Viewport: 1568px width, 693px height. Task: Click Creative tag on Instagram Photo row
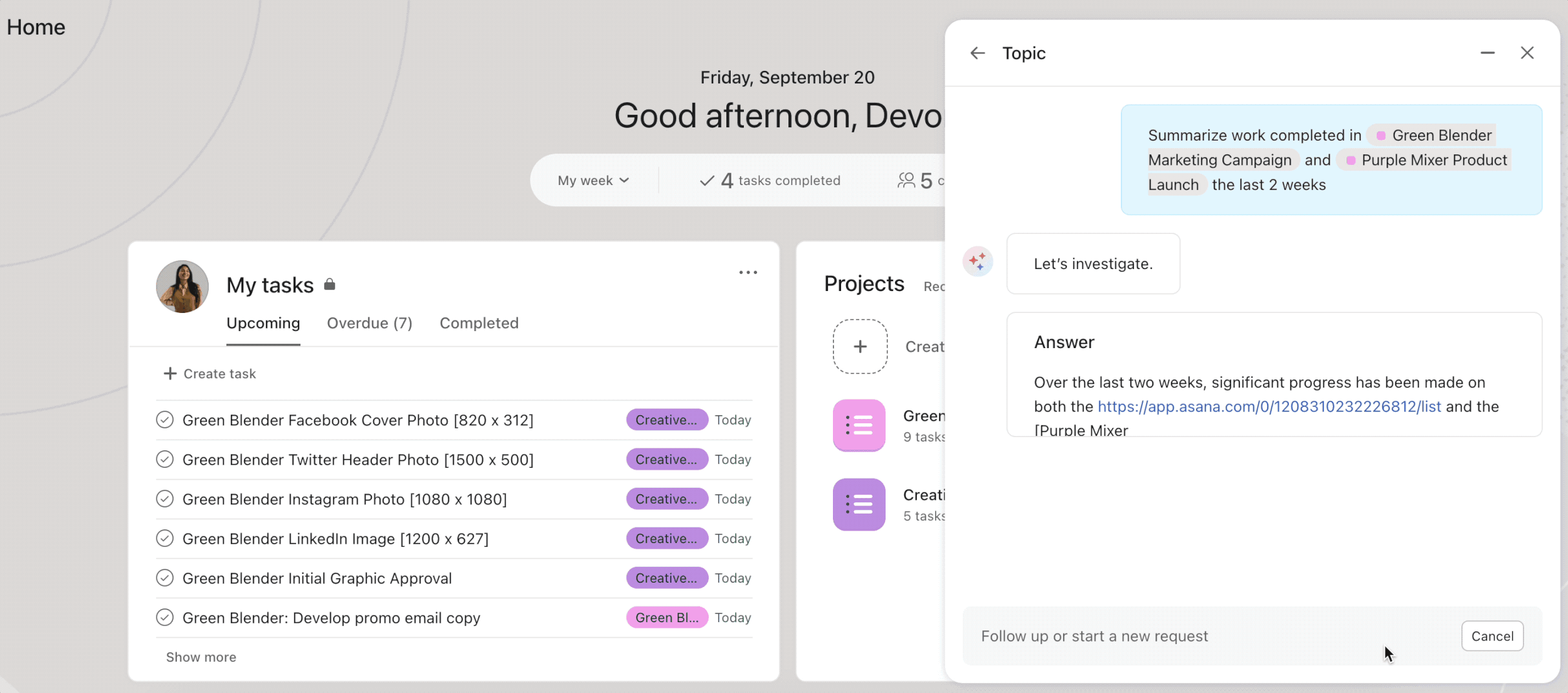click(x=667, y=499)
